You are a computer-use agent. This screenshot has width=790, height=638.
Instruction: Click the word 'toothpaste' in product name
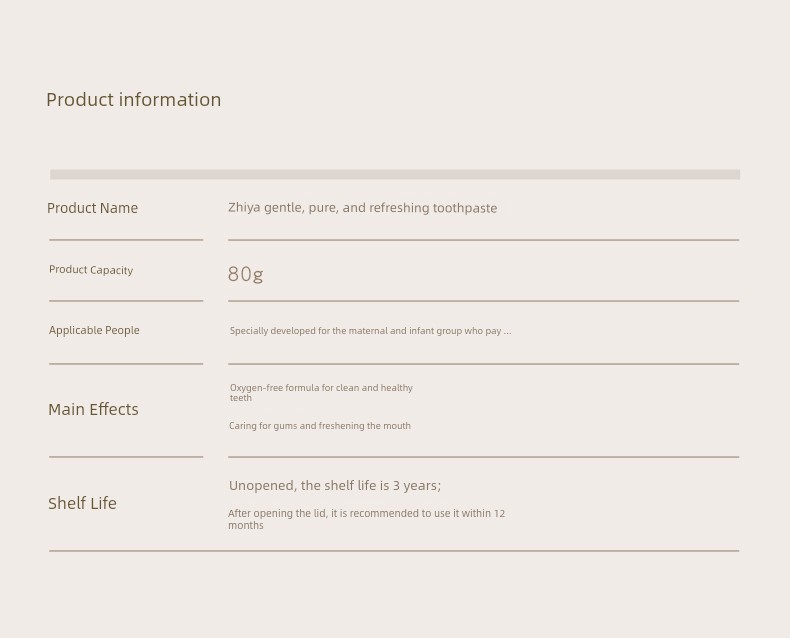click(465, 208)
